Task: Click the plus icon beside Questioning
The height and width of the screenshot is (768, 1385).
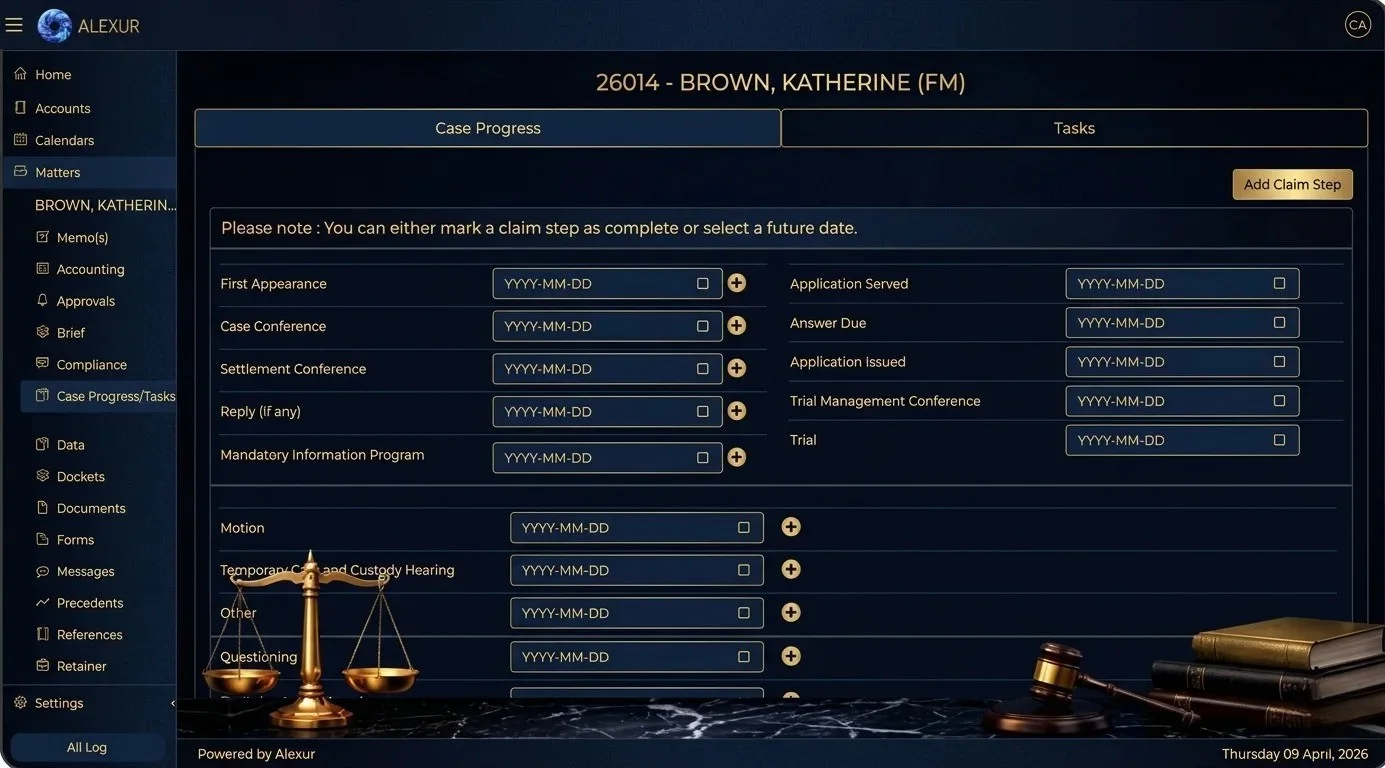Action: [791, 656]
